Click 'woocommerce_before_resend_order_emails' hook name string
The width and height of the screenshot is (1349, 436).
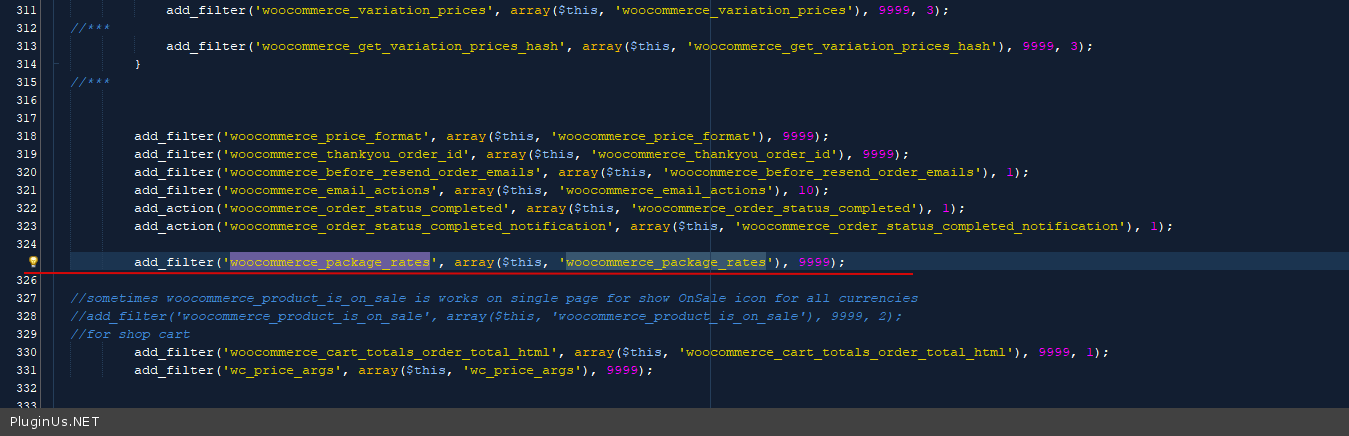pyautogui.click(x=382, y=172)
